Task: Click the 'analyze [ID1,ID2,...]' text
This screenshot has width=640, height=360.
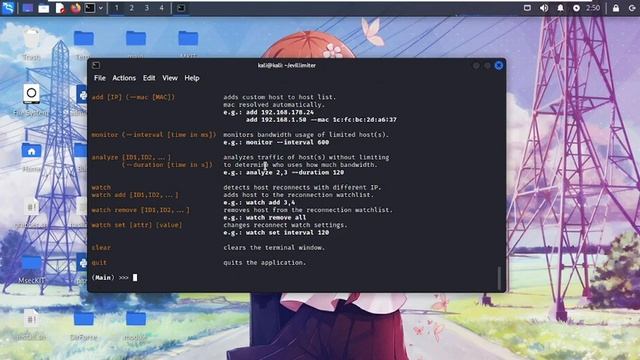Action: (131, 157)
